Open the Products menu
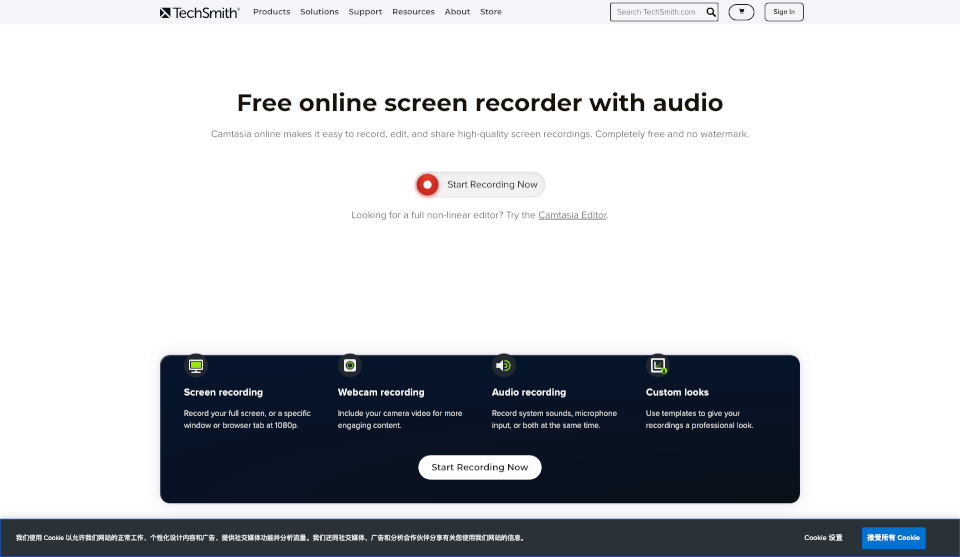Screen dimensions: 960x557 tap(271, 12)
